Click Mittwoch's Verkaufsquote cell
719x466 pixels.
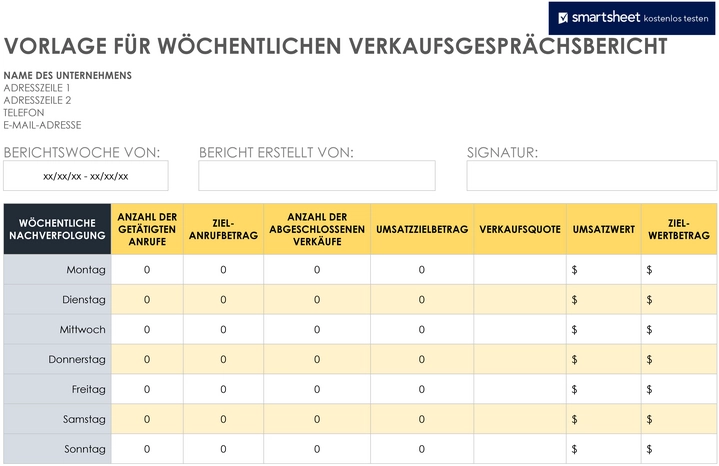coord(520,329)
